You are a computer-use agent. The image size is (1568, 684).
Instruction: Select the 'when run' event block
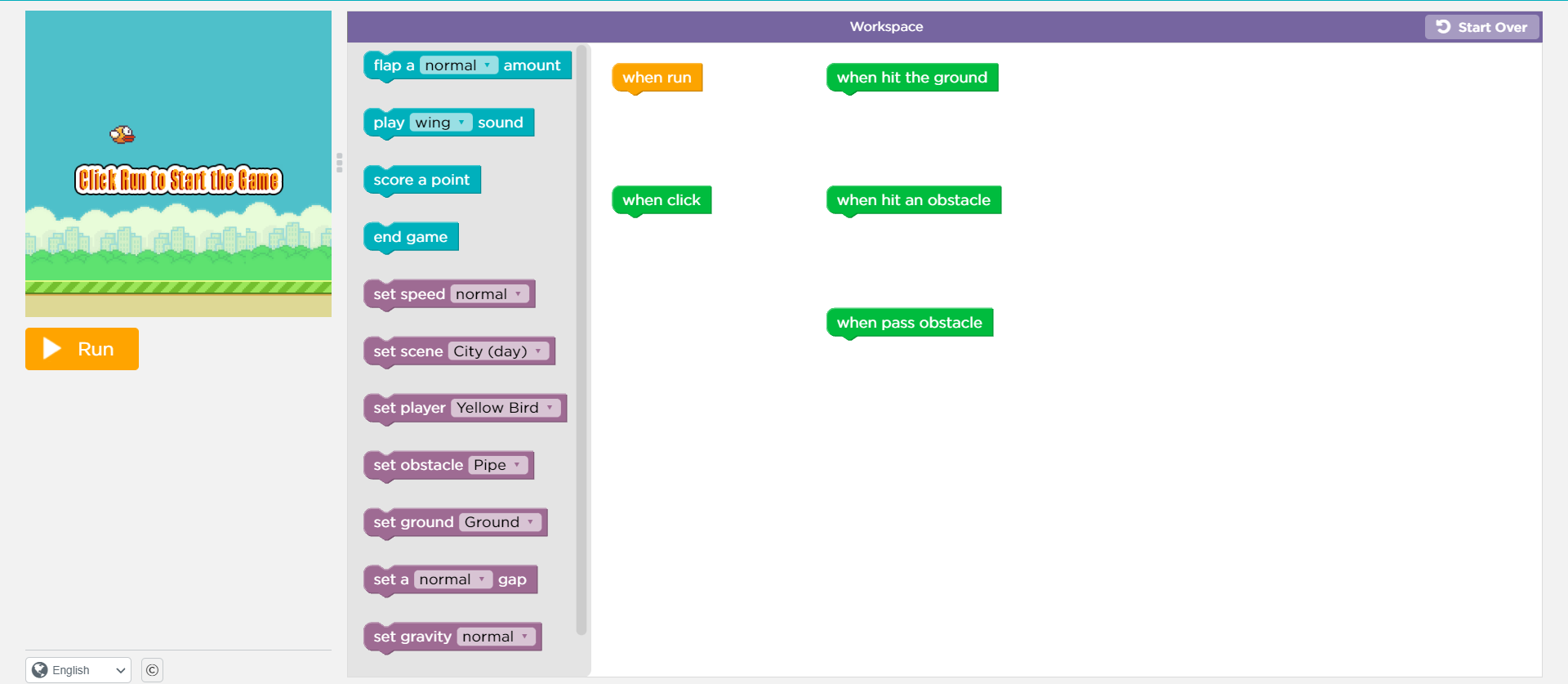(x=657, y=78)
